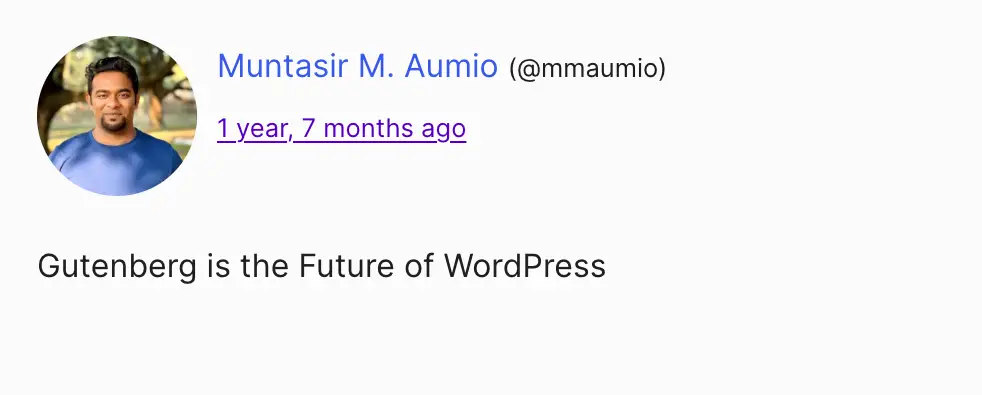Click the middle initial 'M.' in the name
982x395 pixels.
(376, 66)
